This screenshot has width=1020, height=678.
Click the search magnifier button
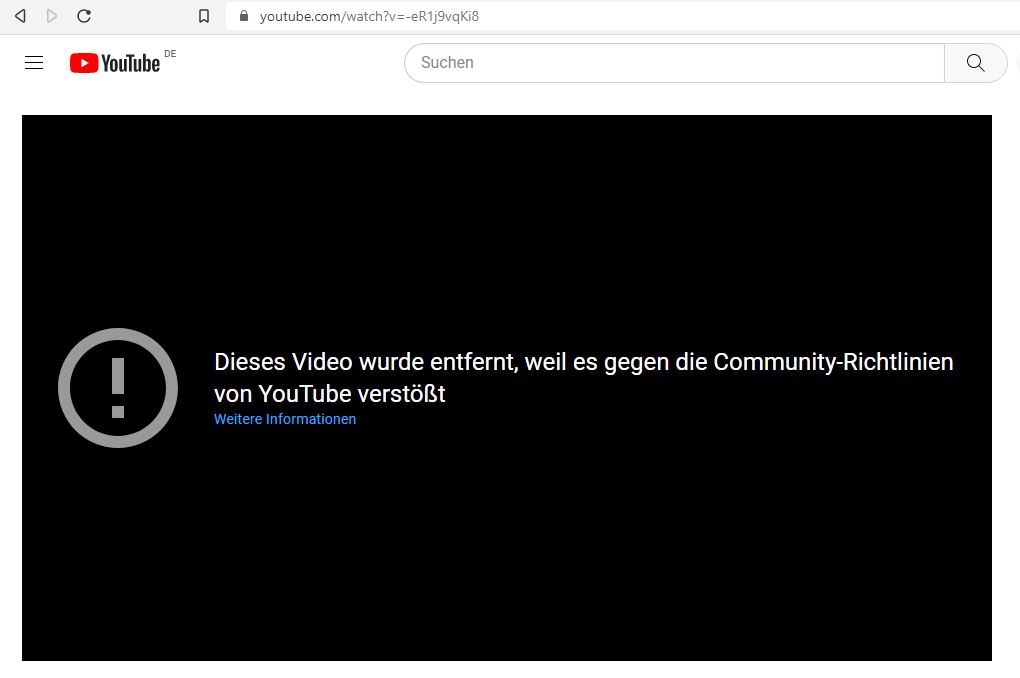pos(975,62)
